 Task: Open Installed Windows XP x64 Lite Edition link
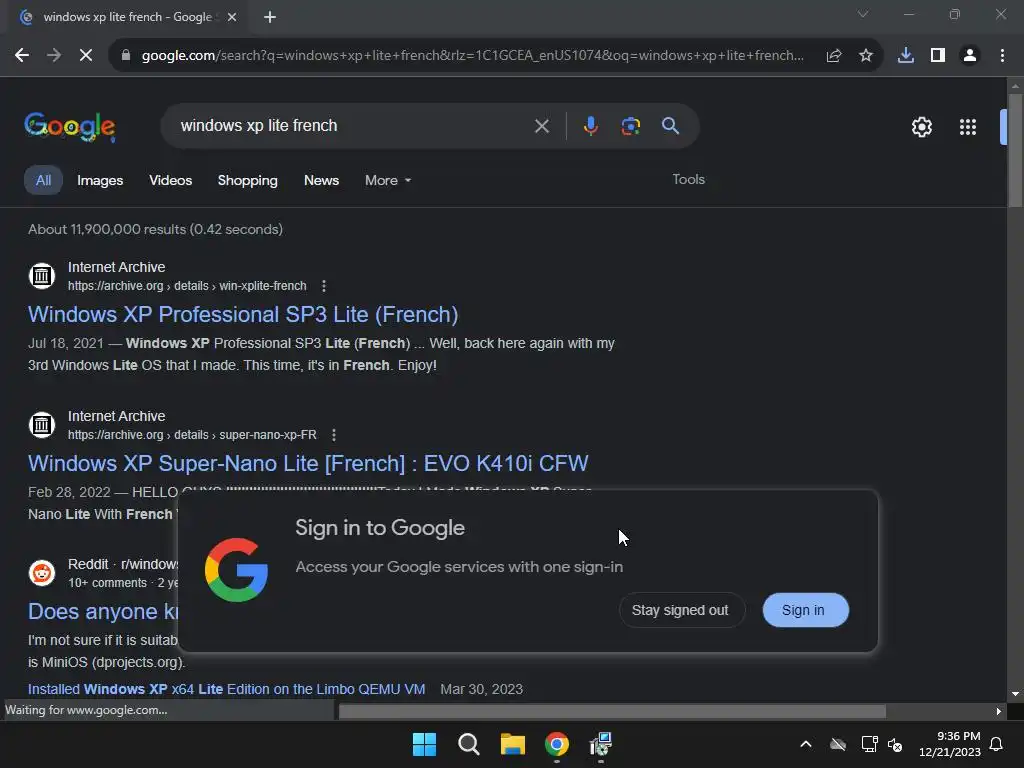point(227,689)
